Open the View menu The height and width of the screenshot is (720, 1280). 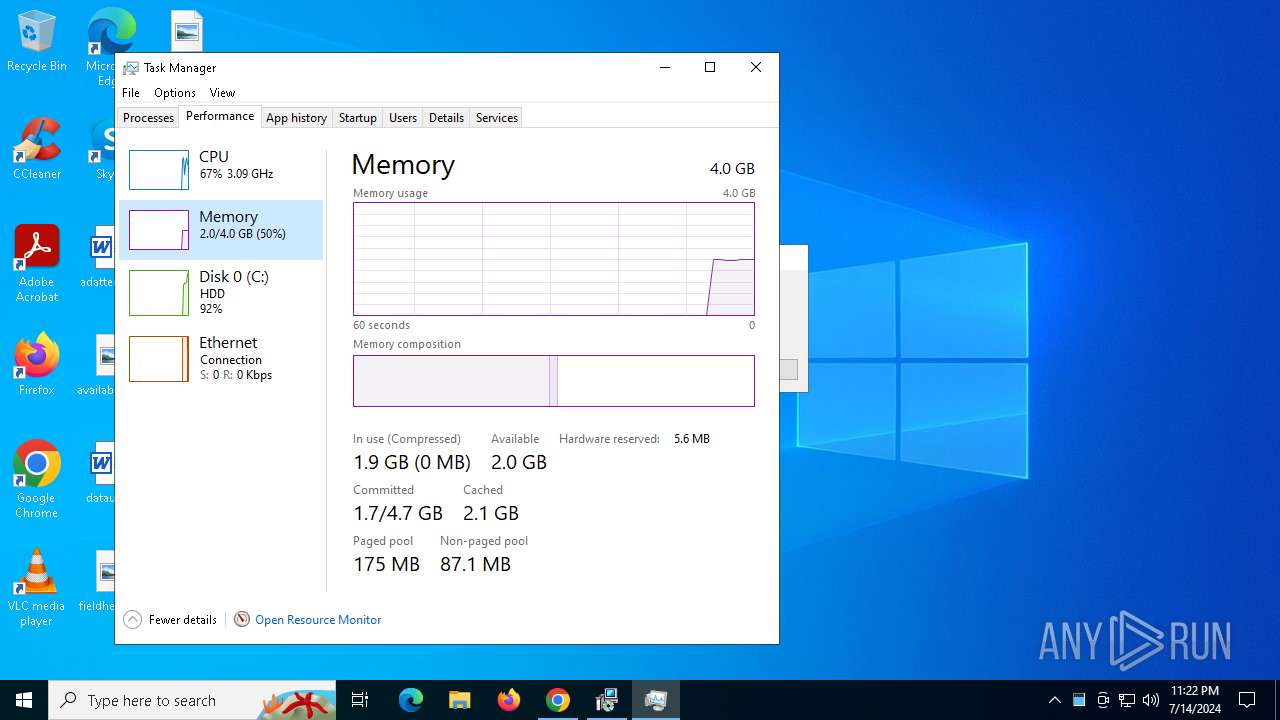pyautogui.click(x=222, y=93)
